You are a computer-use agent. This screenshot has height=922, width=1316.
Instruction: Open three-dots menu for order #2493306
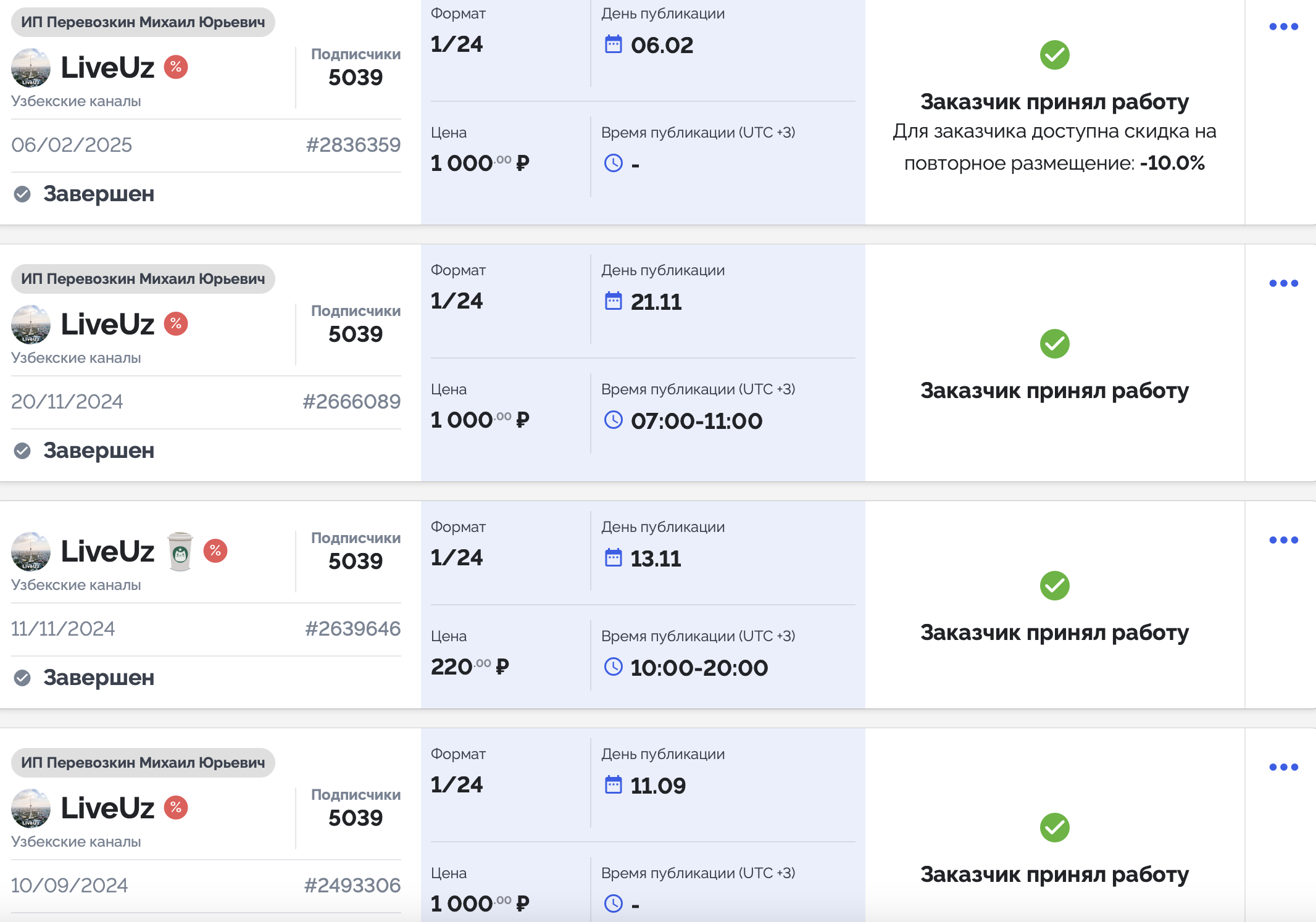coord(1283,767)
